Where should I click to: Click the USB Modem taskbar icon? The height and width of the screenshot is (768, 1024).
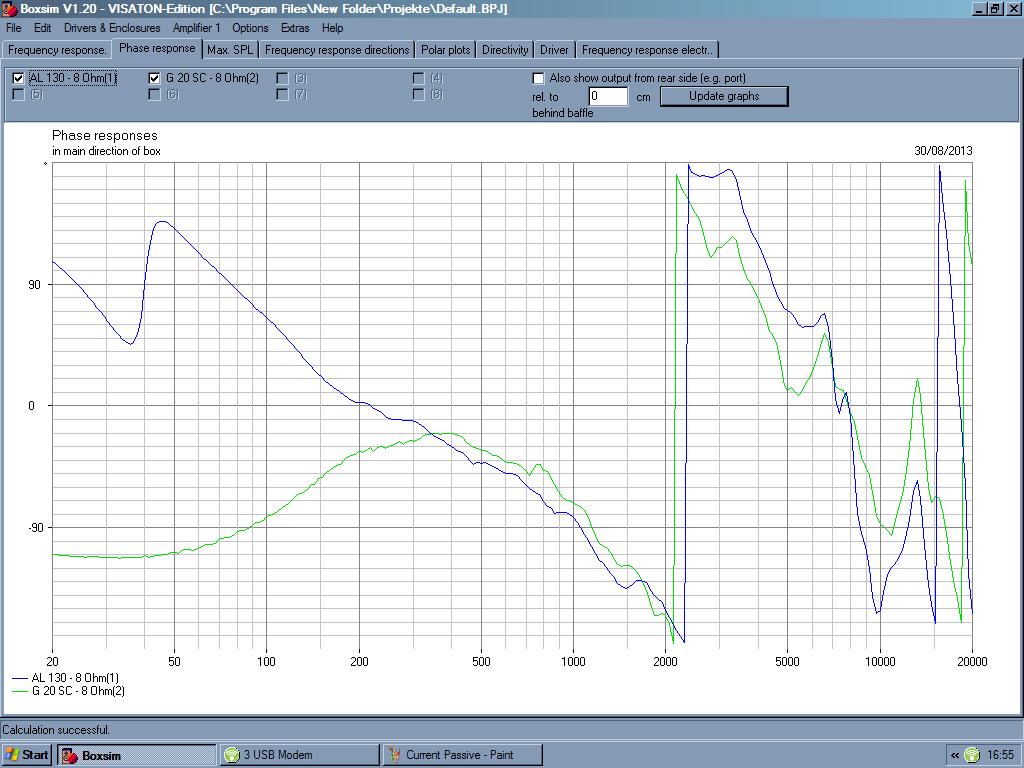(x=232, y=755)
